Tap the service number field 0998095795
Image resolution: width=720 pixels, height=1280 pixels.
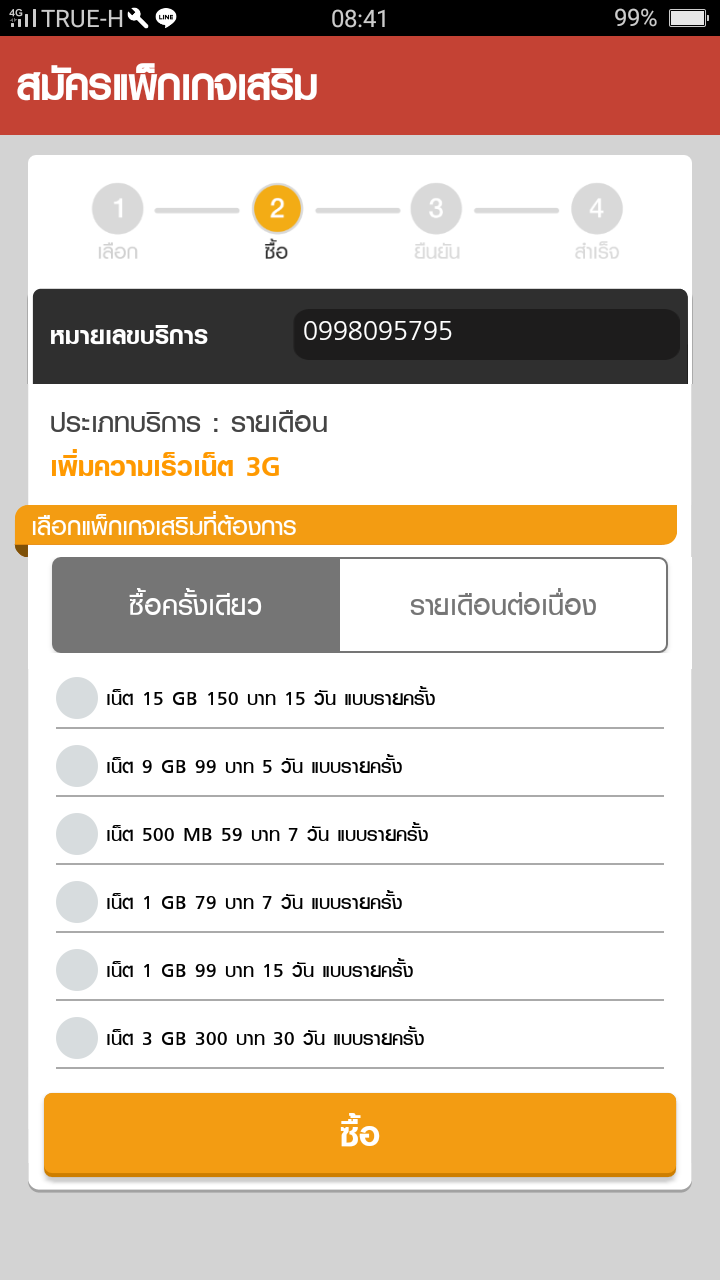coord(486,334)
